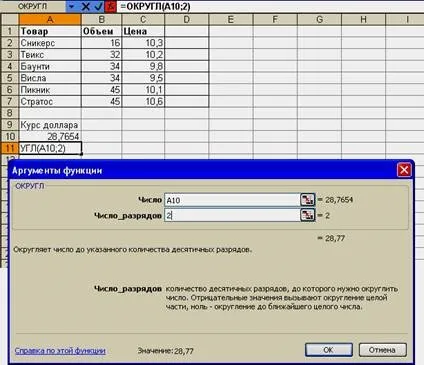Select row 5 header

point(10,78)
